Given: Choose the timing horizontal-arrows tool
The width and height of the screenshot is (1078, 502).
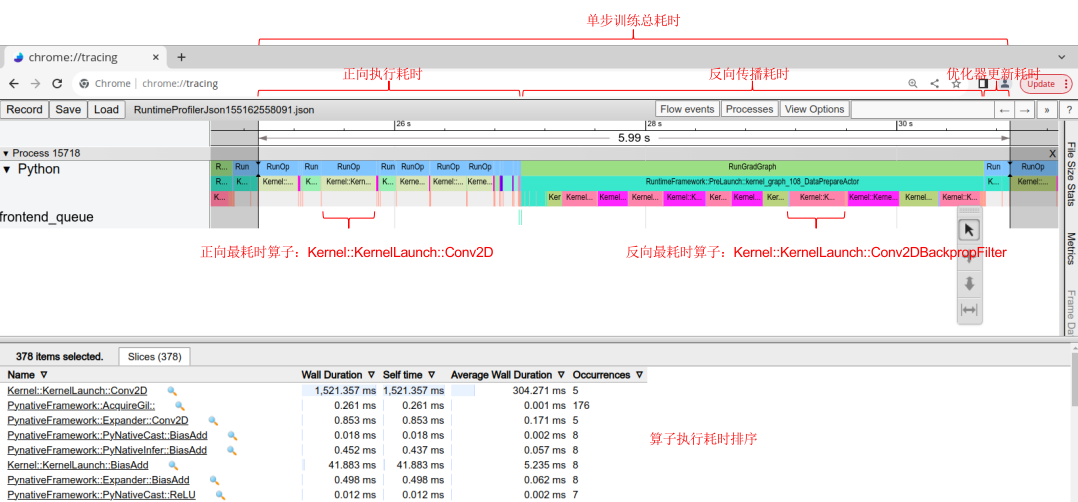Looking at the screenshot, I should tap(969, 310).
